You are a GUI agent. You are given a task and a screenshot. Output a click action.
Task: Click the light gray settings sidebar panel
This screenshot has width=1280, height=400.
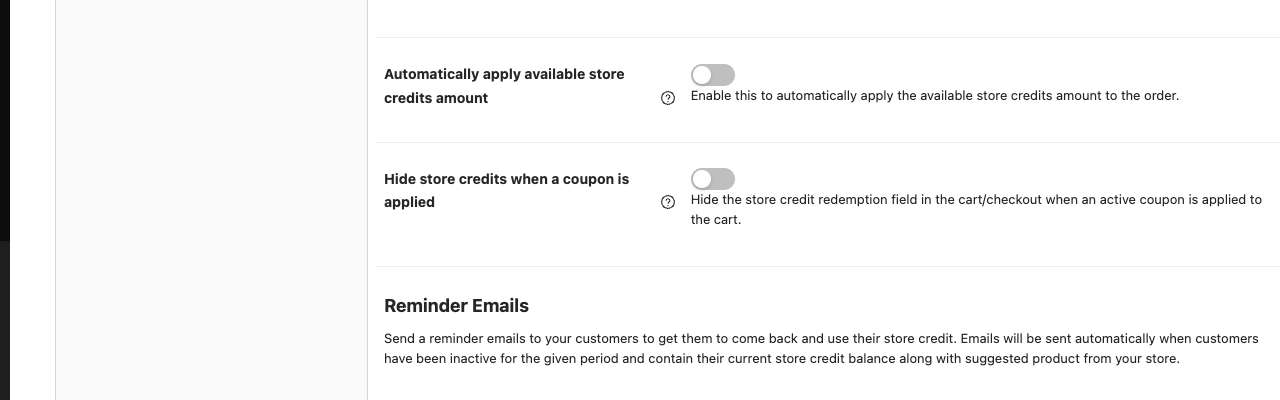coord(211,200)
